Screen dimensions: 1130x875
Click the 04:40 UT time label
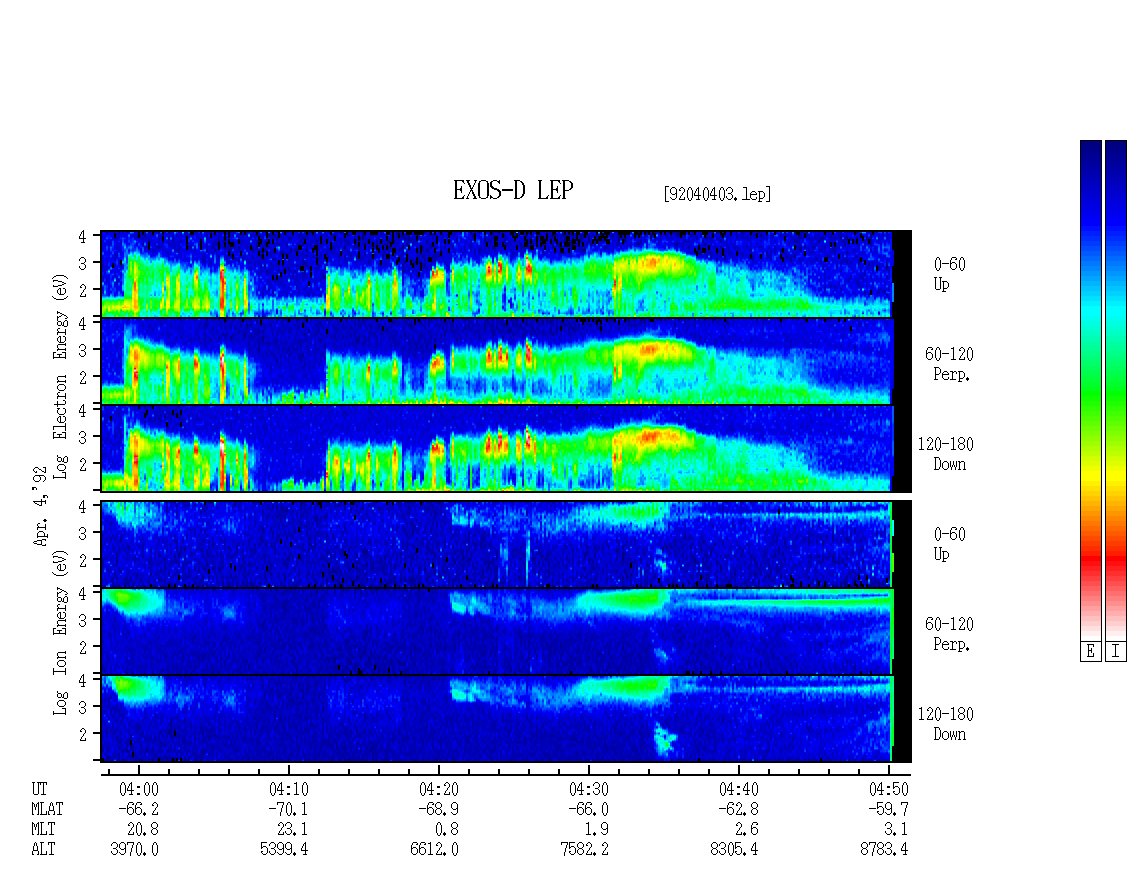(x=738, y=789)
